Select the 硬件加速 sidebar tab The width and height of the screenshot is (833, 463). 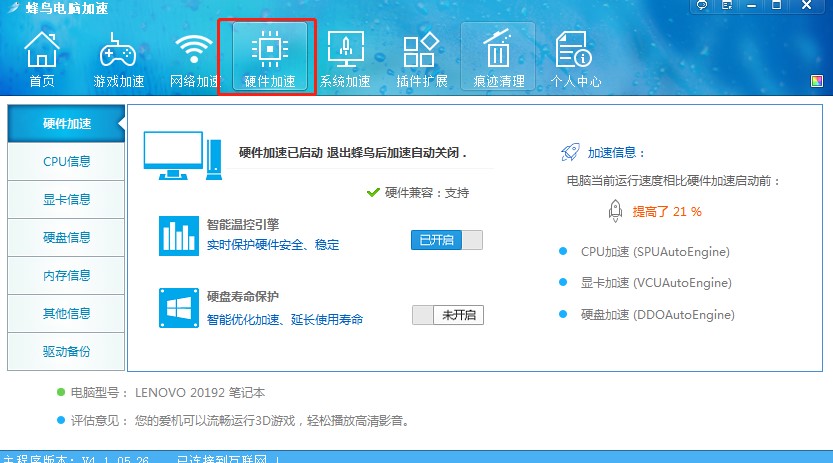point(66,123)
